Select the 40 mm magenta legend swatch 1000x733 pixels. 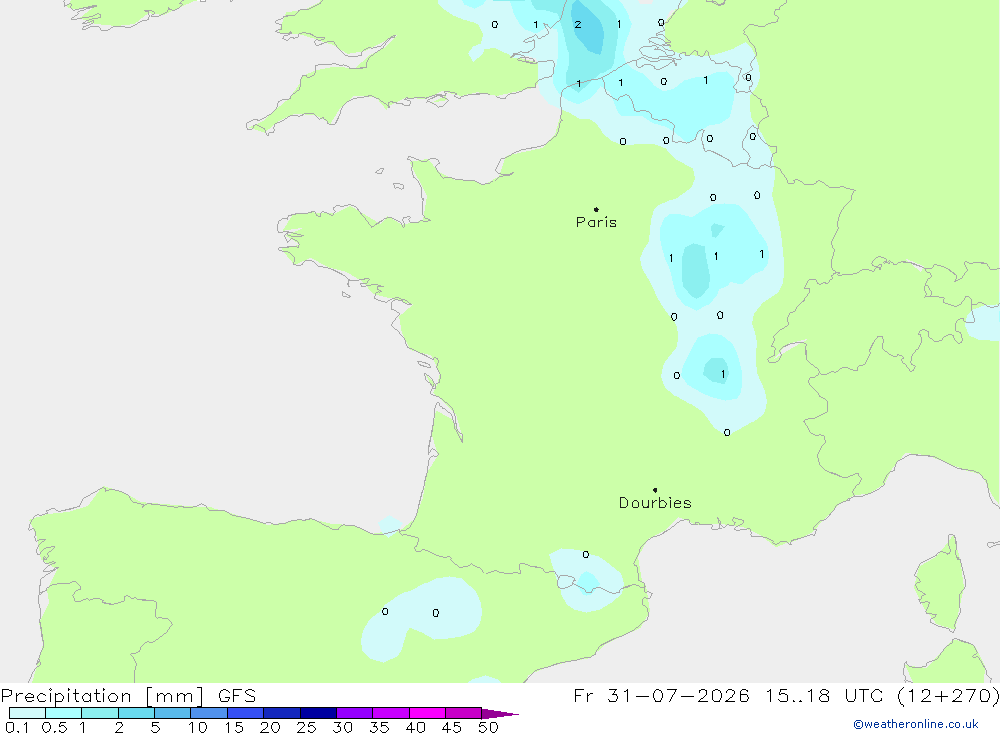pos(427,713)
